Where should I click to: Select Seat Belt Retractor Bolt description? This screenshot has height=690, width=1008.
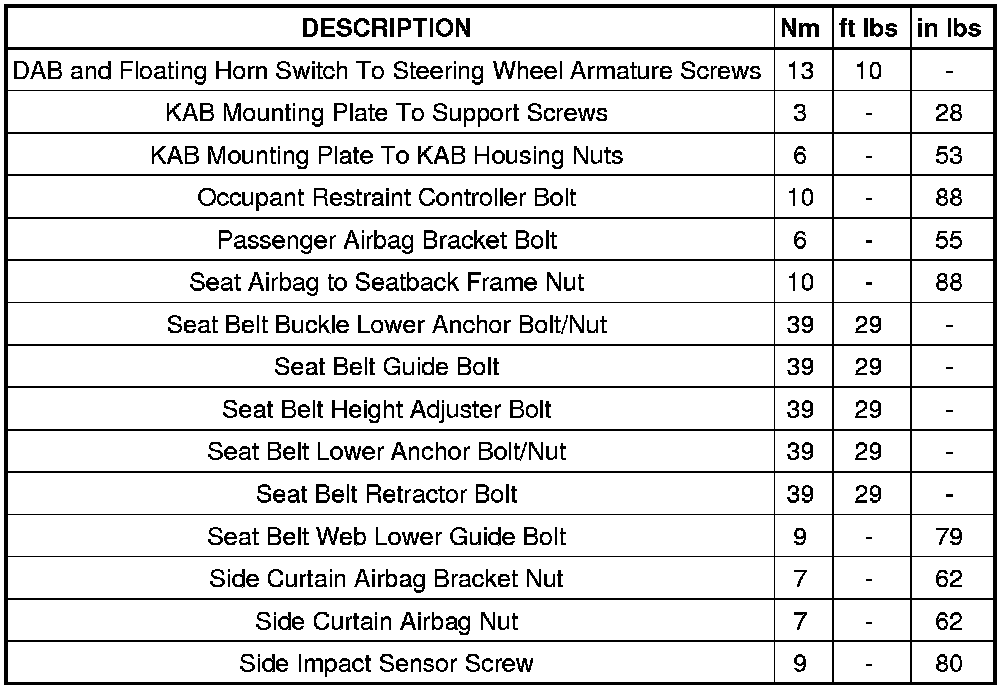click(x=386, y=494)
